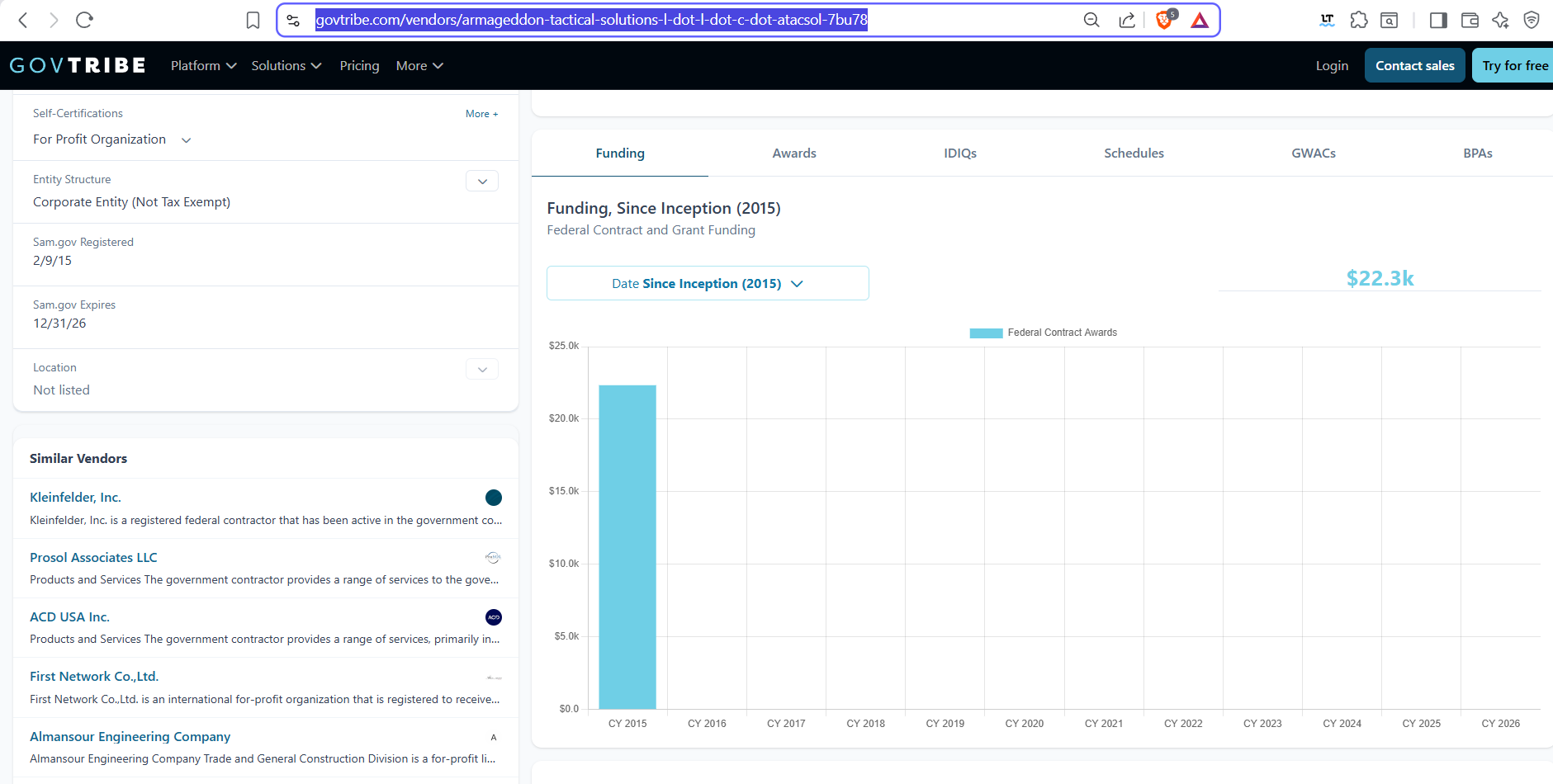Click the Similar Vendors heading
Viewport: 1553px width, 784px height.
[78, 458]
